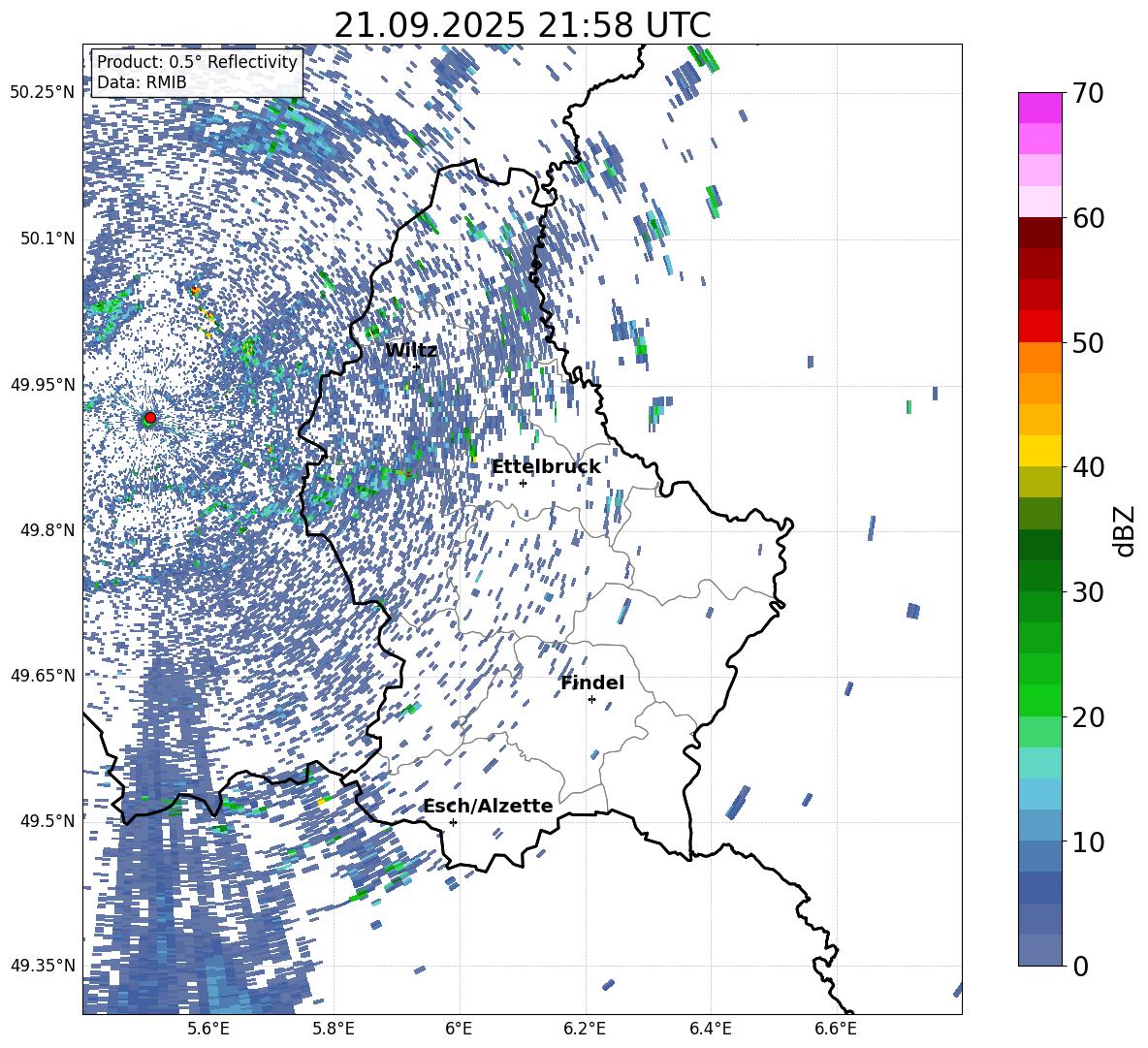This screenshot has width=1148, height=1048.
Task: Click the dBZ colorbar label
Action: (1126, 530)
